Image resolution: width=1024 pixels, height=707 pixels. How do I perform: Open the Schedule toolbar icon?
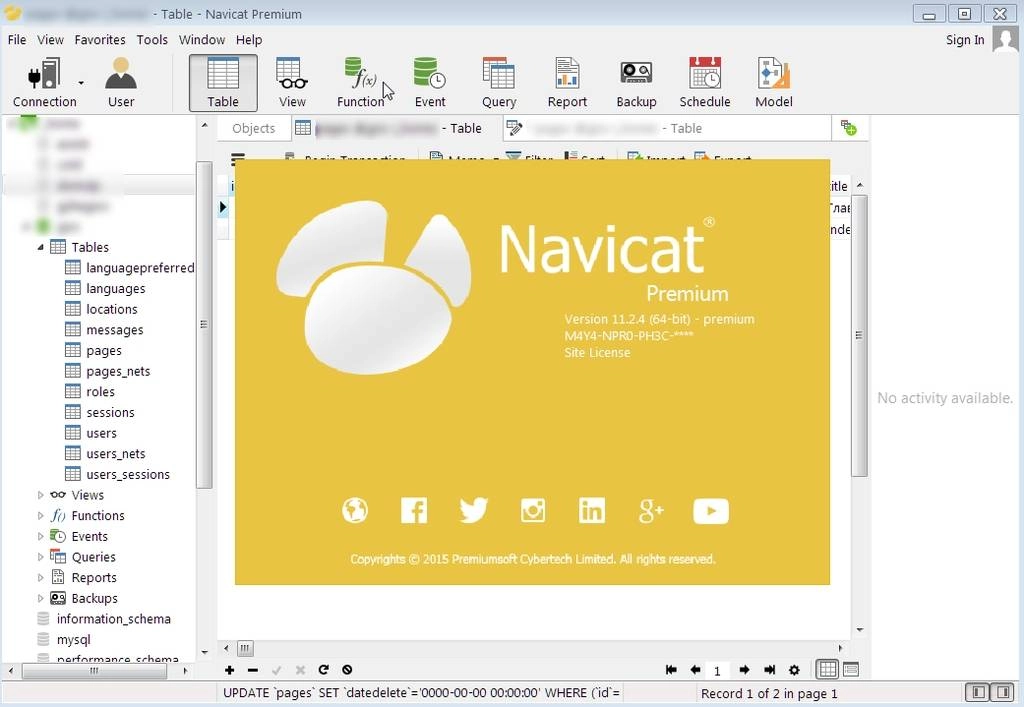click(705, 82)
